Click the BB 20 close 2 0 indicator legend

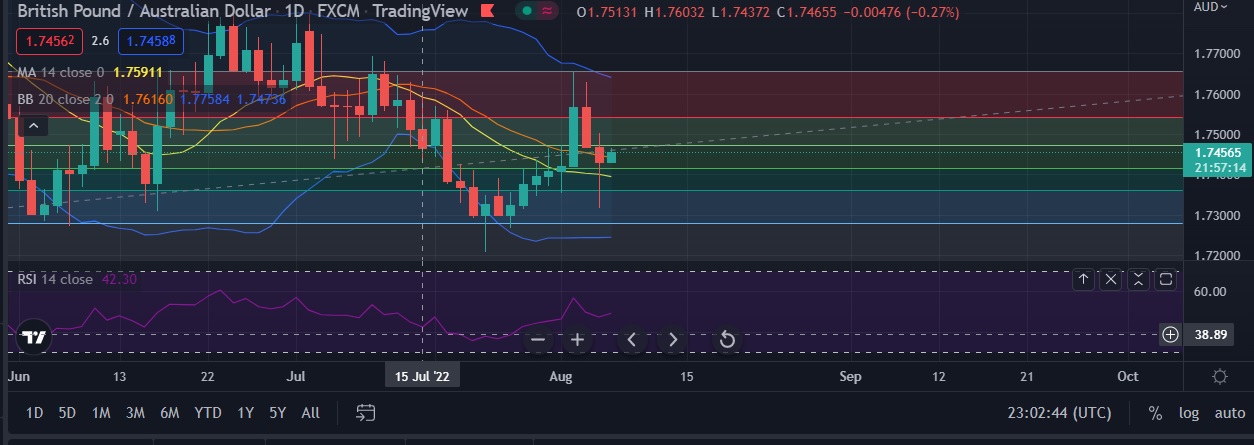coord(66,99)
